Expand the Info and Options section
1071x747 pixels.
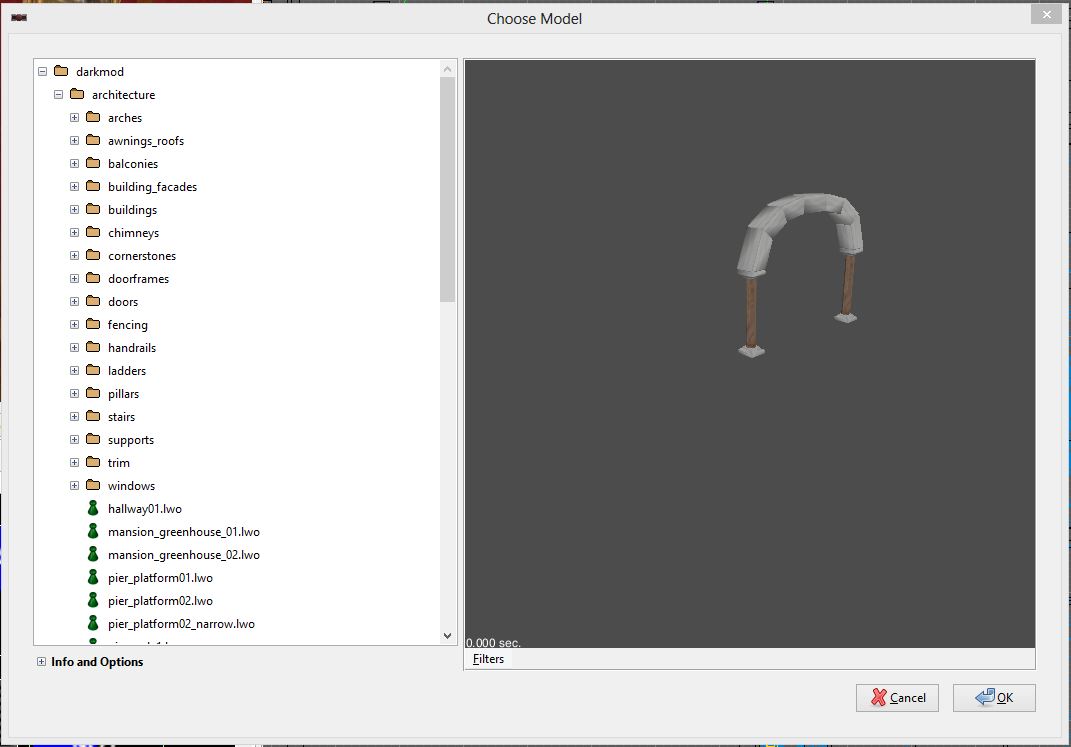pyautogui.click(x=41, y=662)
